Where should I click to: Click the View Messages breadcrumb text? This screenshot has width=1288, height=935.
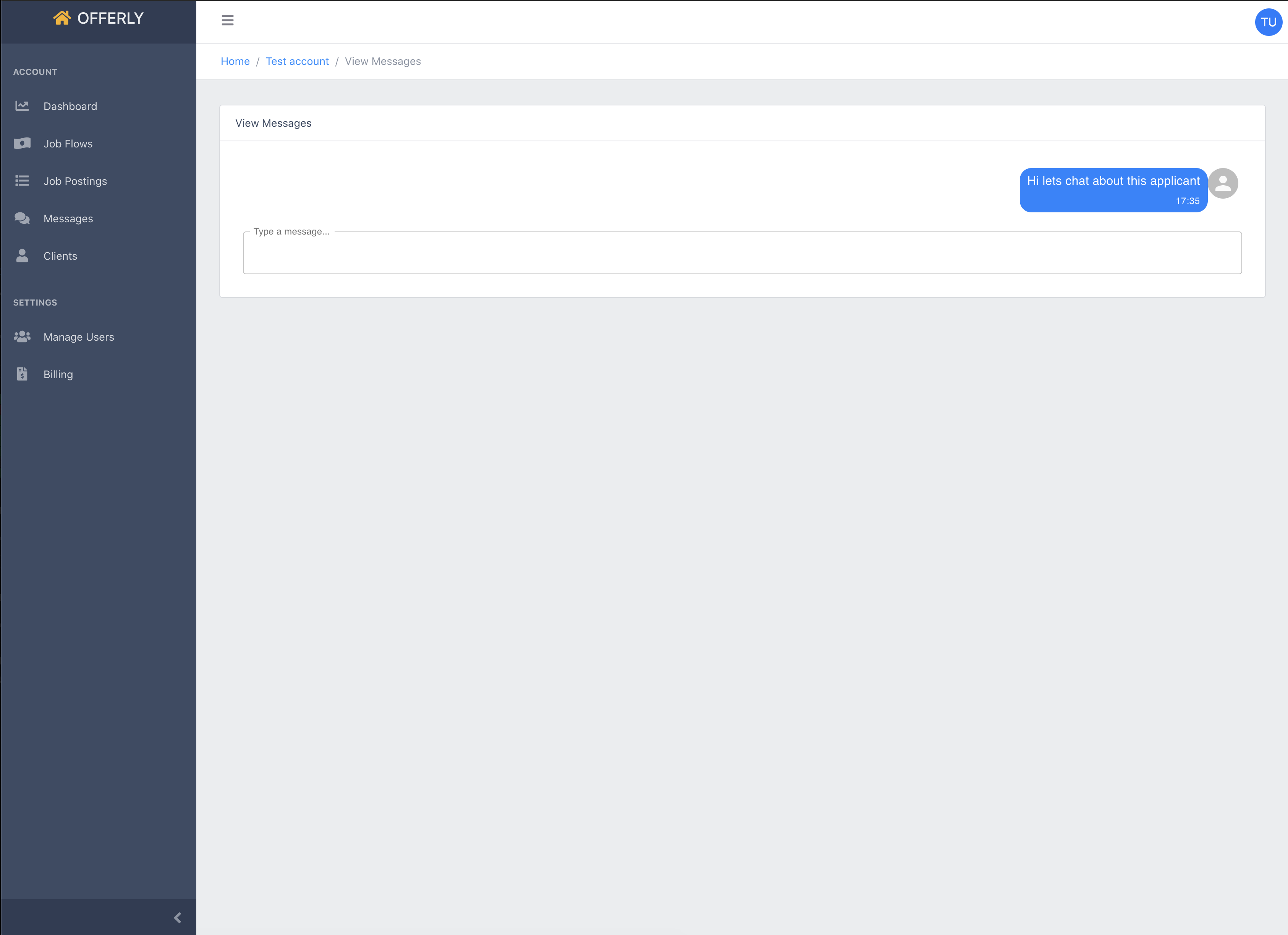pyautogui.click(x=383, y=61)
